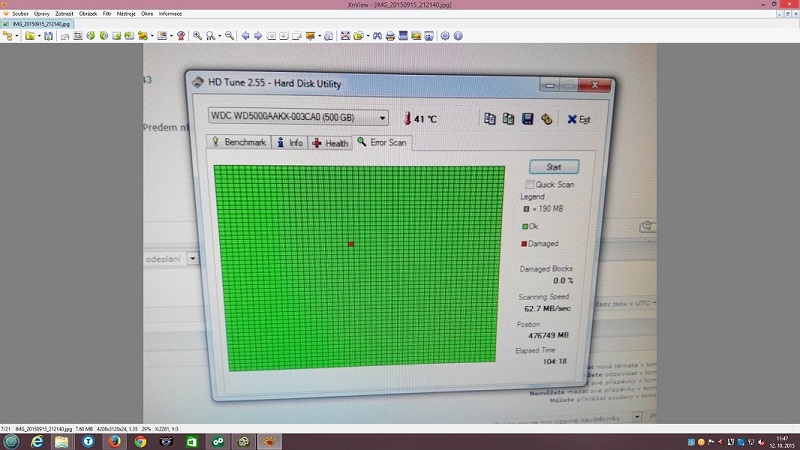Open Firefox from the taskbar
The image size is (800, 450).
(x=114, y=441)
